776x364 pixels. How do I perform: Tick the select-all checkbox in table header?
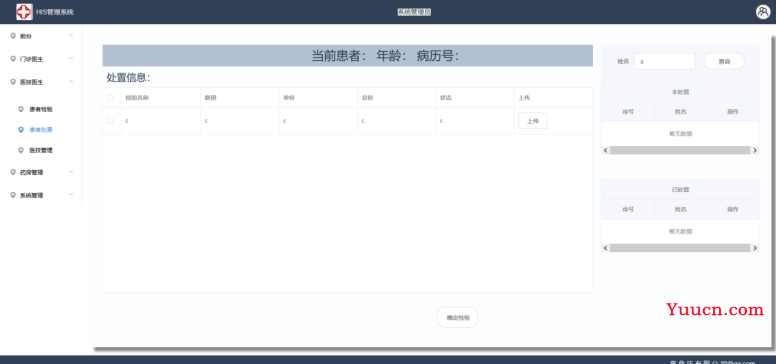tap(110, 98)
